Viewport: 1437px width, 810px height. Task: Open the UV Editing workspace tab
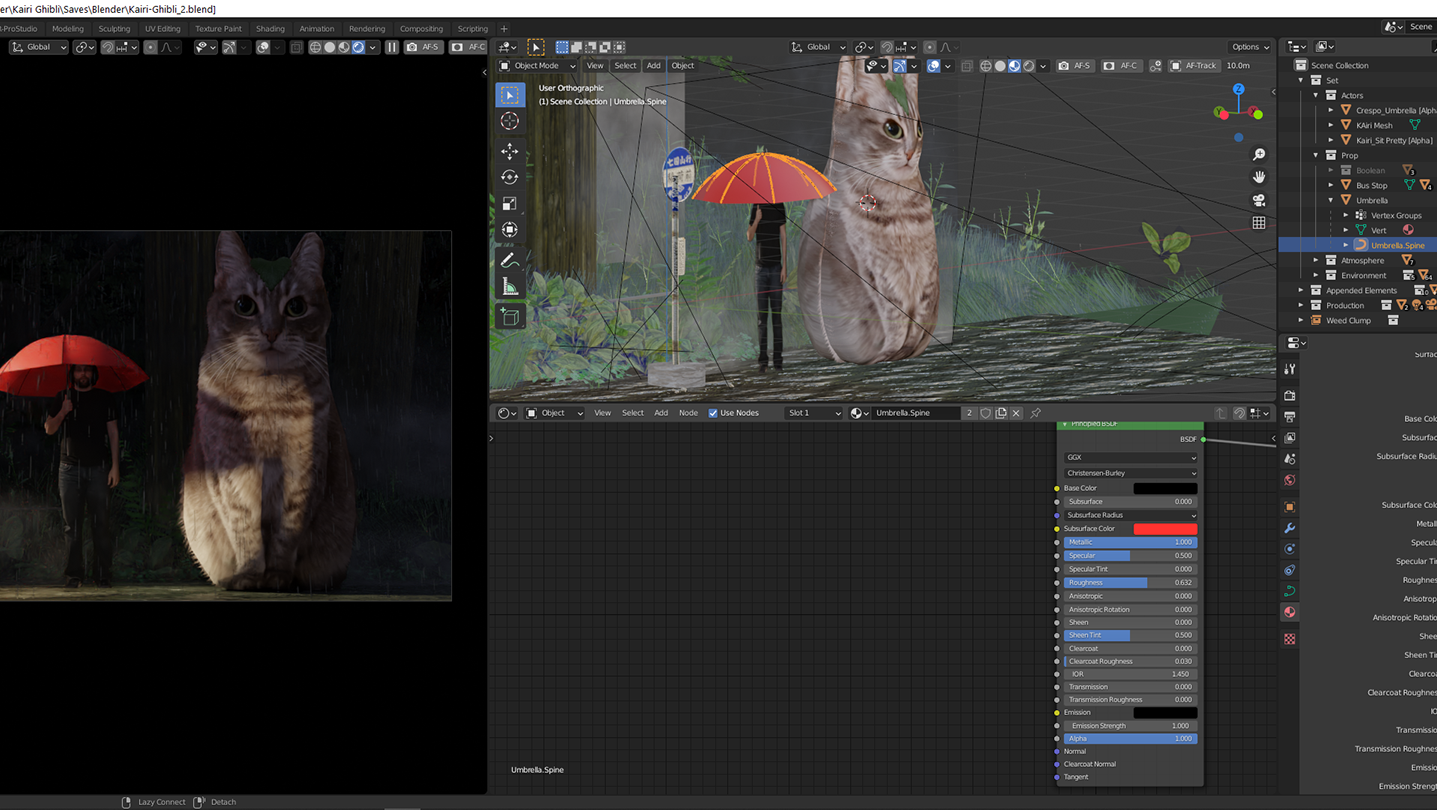(x=162, y=29)
